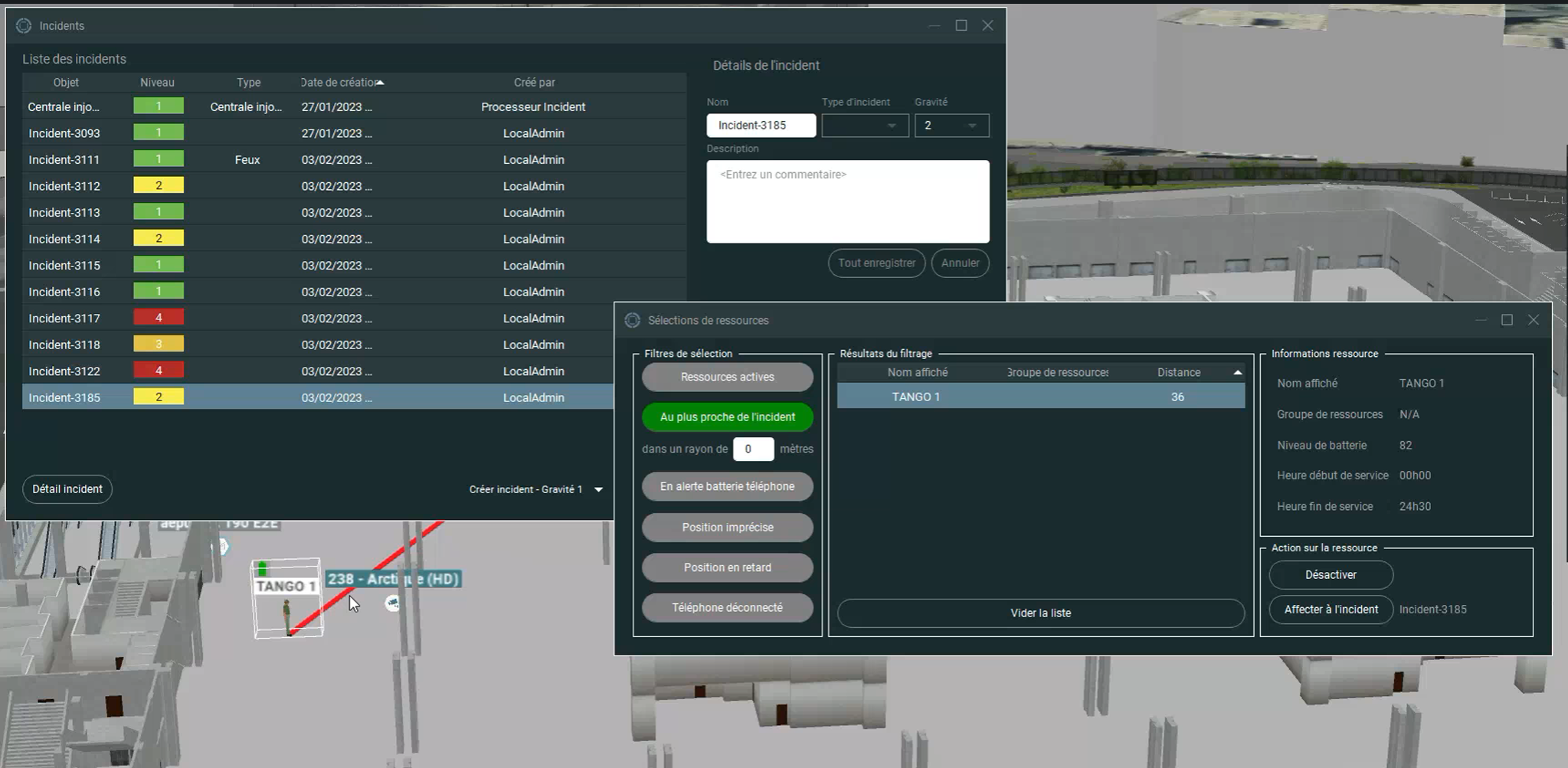This screenshot has width=1568, height=768.
Task: Select the TANGO 1 avatar on the map
Action: click(287, 613)
